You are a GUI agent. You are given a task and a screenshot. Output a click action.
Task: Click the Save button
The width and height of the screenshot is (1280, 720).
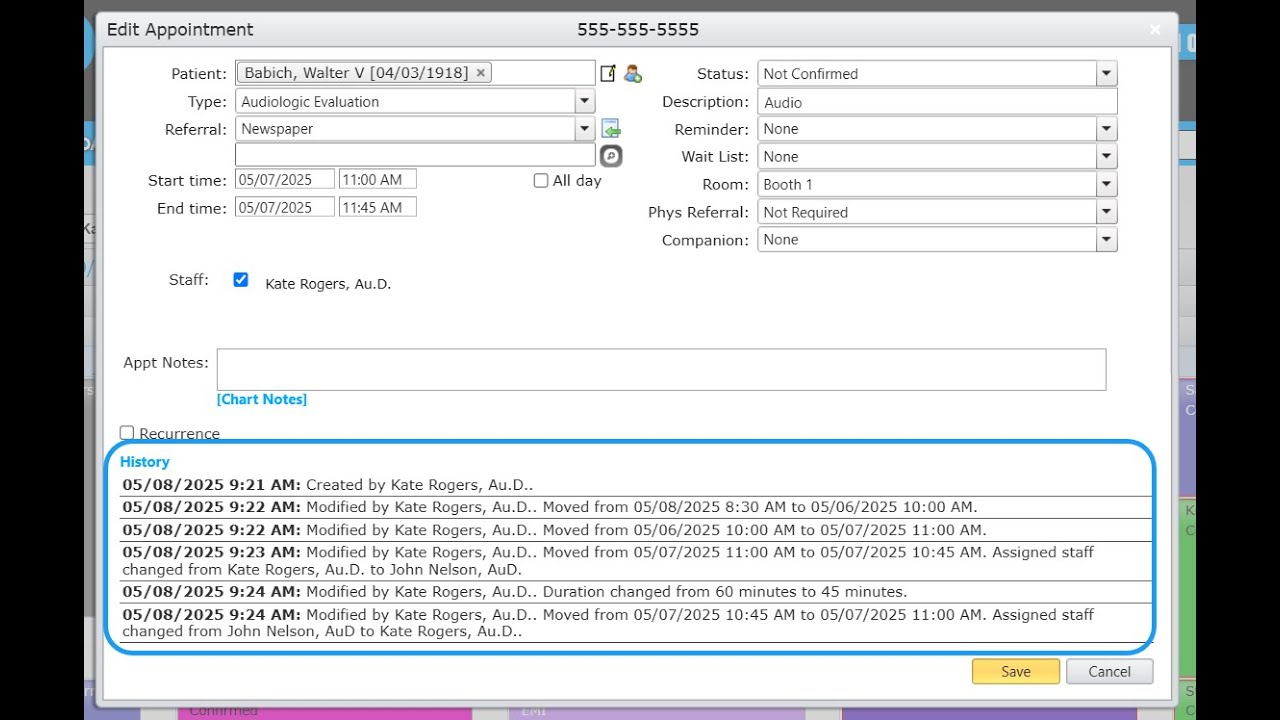1015,671
